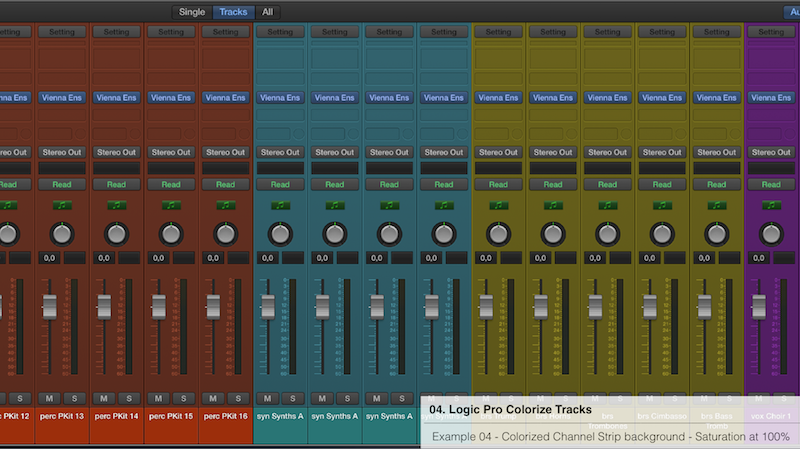Click the pan knob on perc PKit 16
This screenshot has height=449, width=800.
(226, 234)
